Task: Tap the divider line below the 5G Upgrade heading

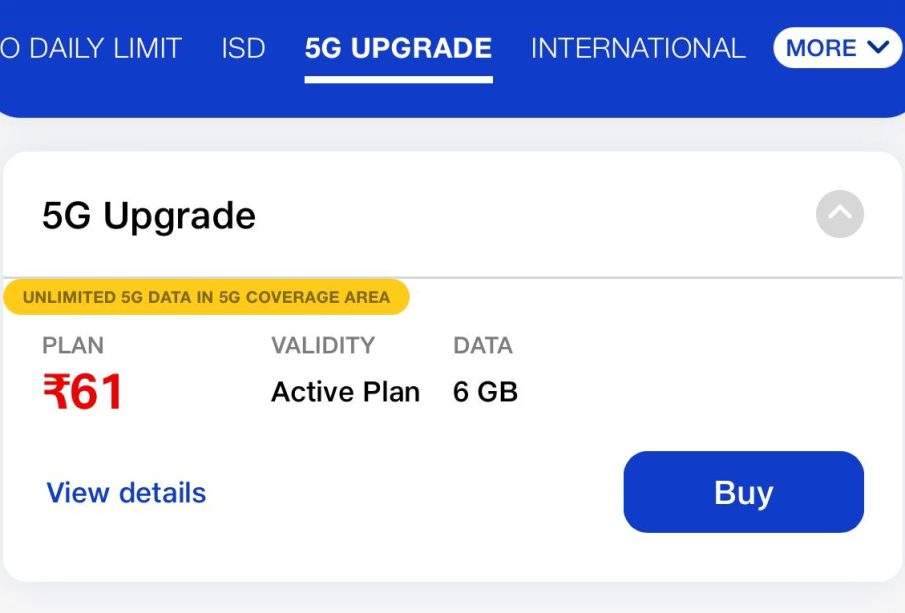Action: coord(452,278)
